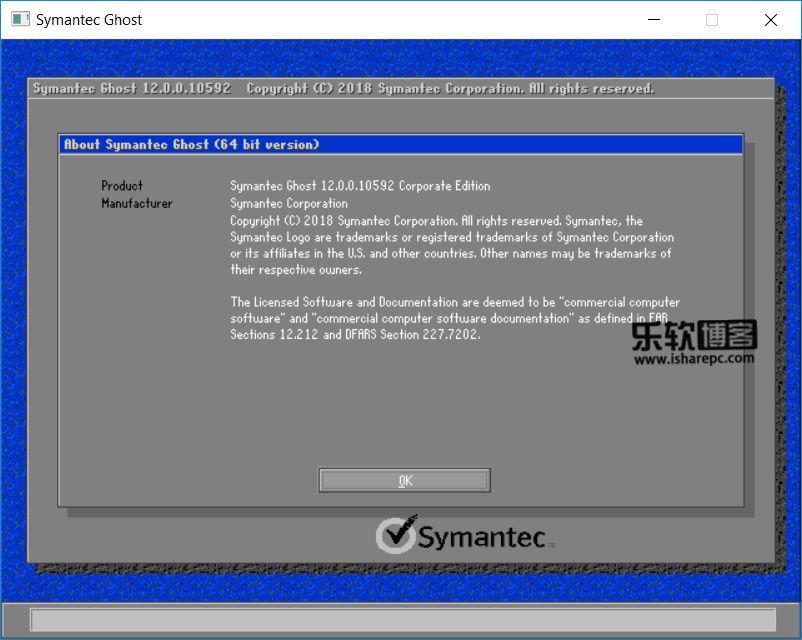The width and height of the screenshot is (802, 640).
Task: Click the Ghost 12.0.0.10592 copyright header
Action: click(344, 89)
